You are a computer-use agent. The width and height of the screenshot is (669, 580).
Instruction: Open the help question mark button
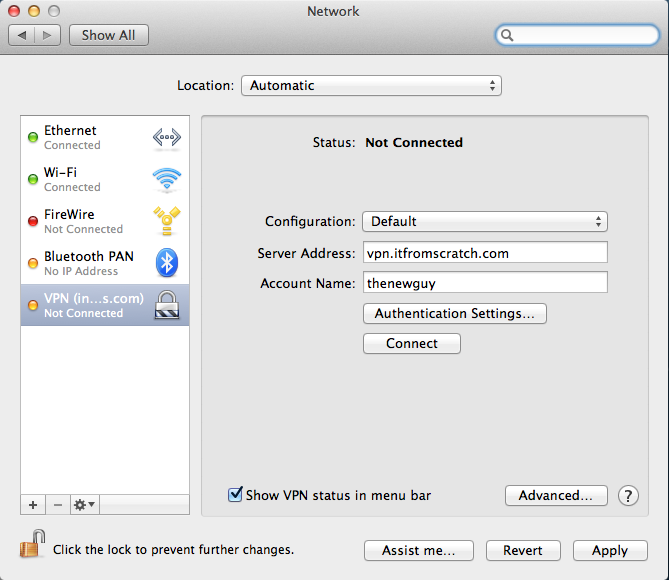click(628, 496)
